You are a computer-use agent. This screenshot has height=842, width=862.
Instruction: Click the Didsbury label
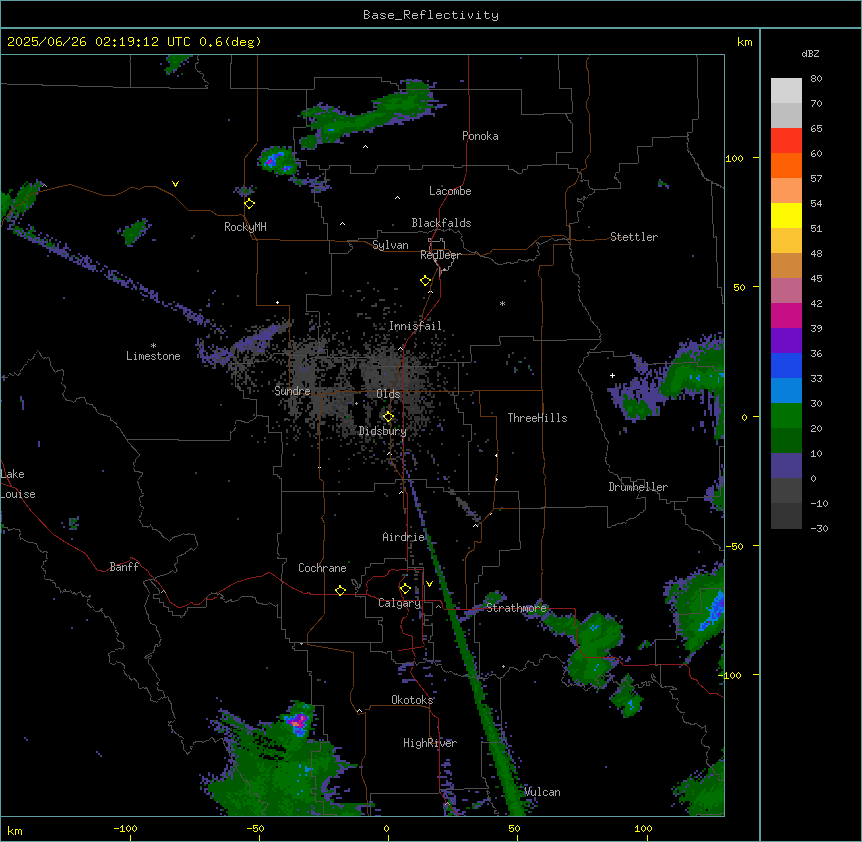point(383,431)
